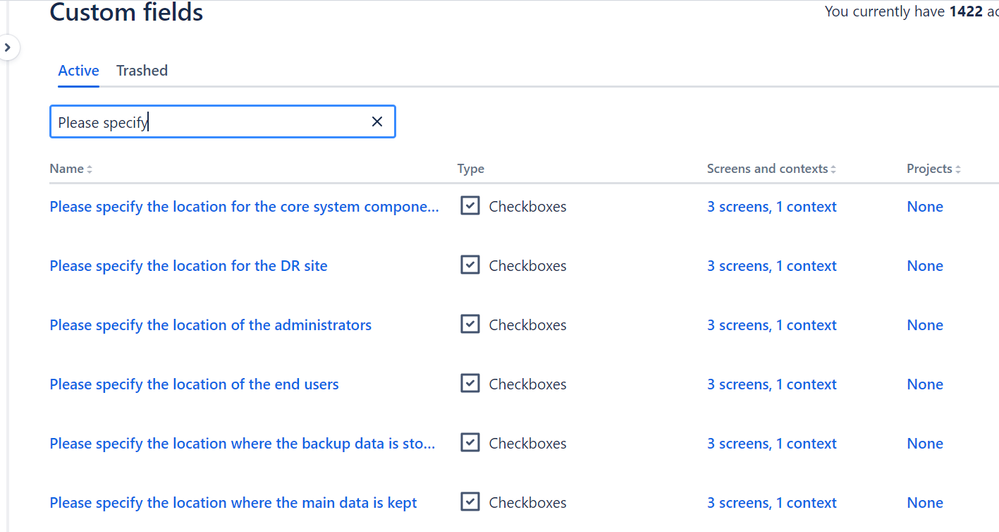
Task: Click the Checkboxes icon in backup data row
Action: pos(470,443)
